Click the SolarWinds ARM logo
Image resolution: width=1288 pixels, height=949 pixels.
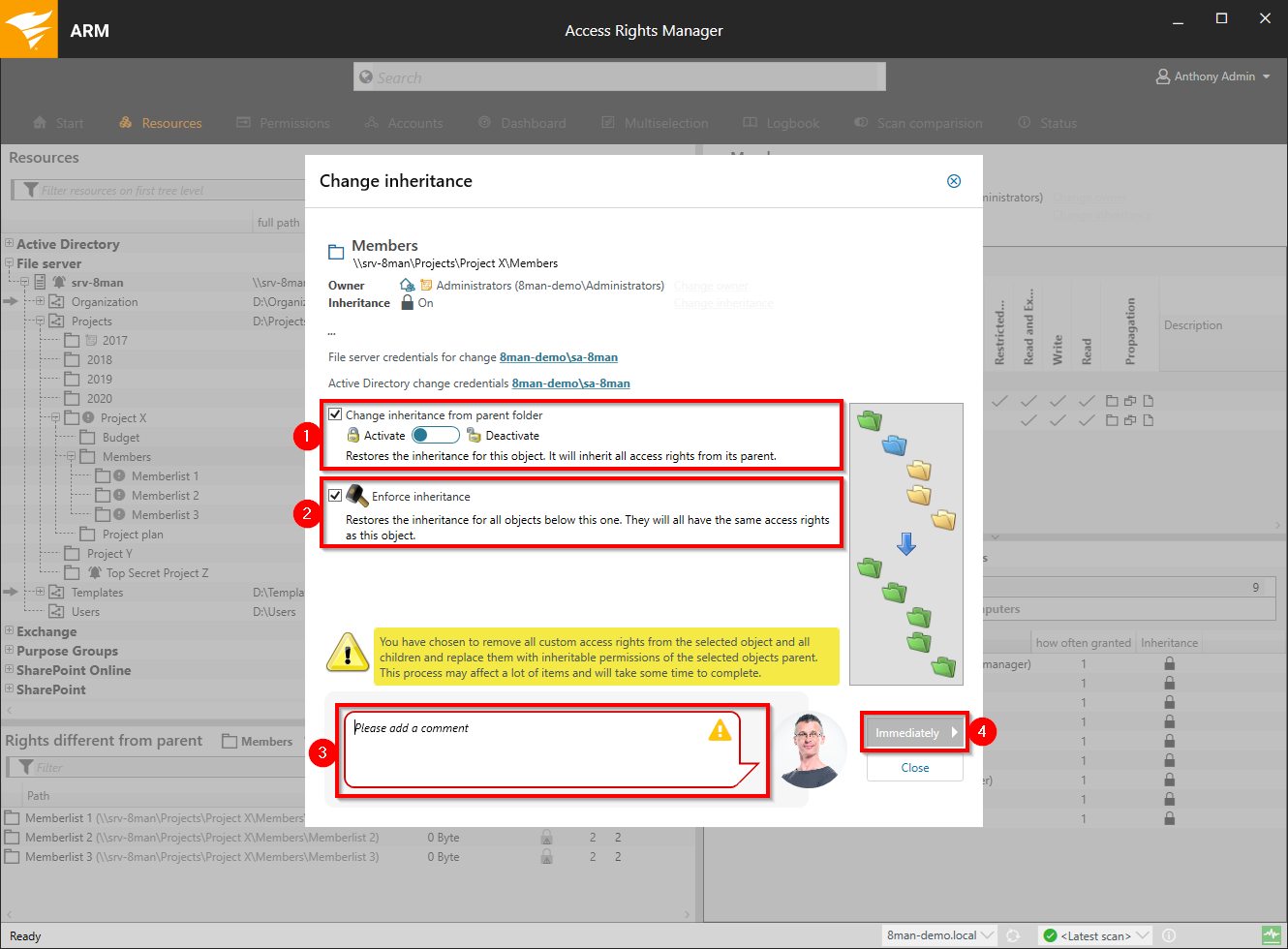coord(29,29)
